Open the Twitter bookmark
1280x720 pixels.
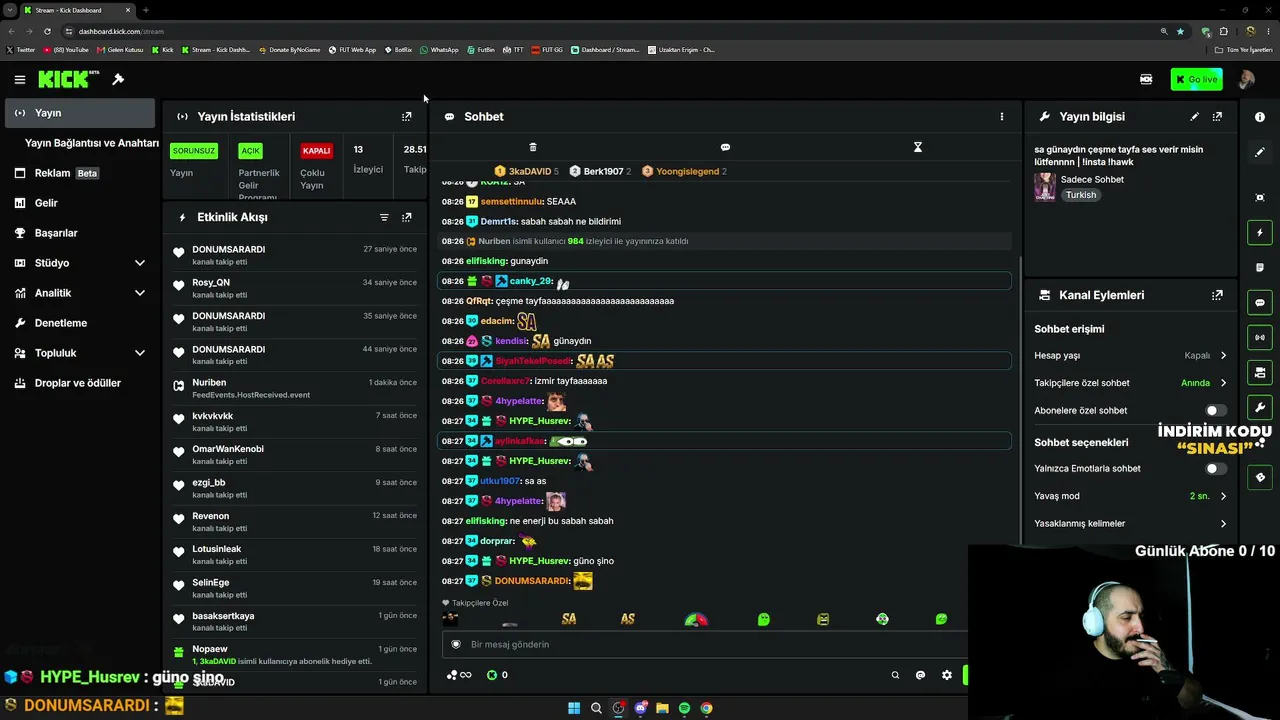21,50
